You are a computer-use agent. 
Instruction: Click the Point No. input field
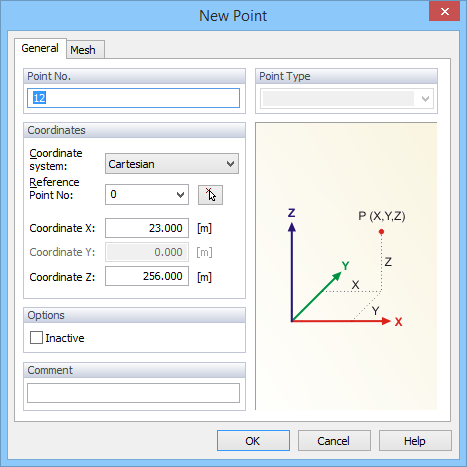(133, 98)
